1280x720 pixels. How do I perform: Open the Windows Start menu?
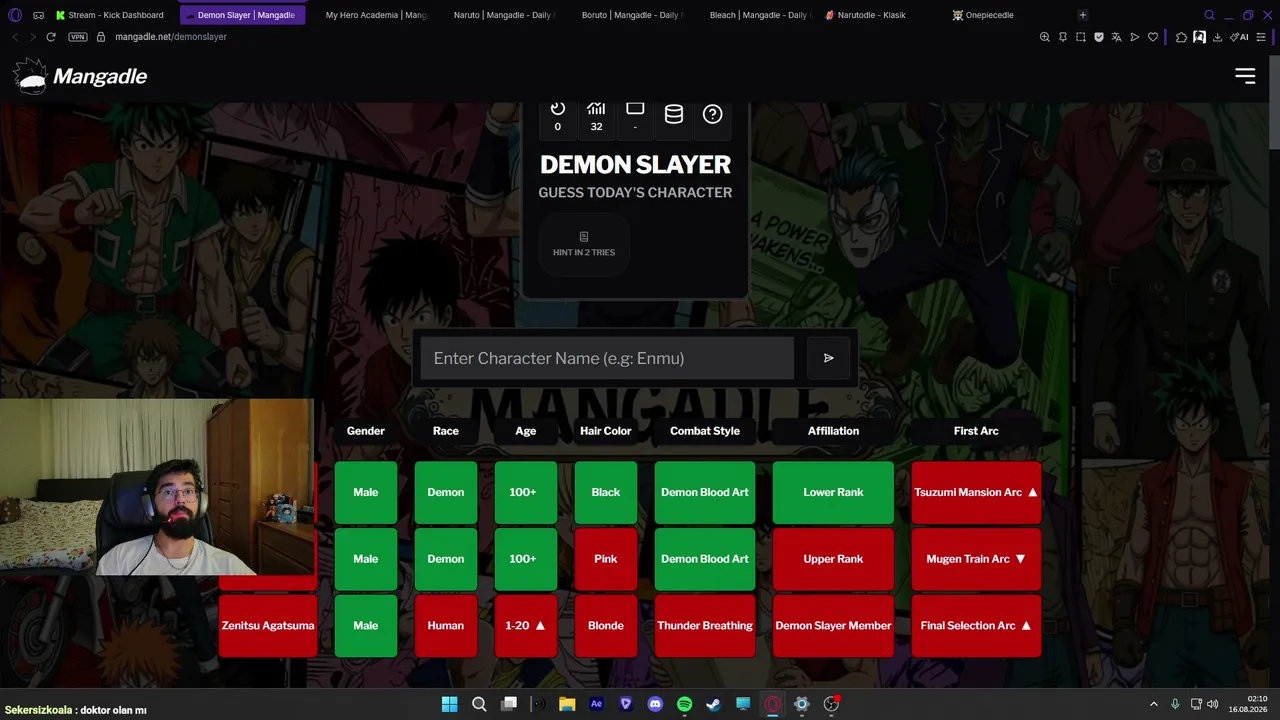450,704
